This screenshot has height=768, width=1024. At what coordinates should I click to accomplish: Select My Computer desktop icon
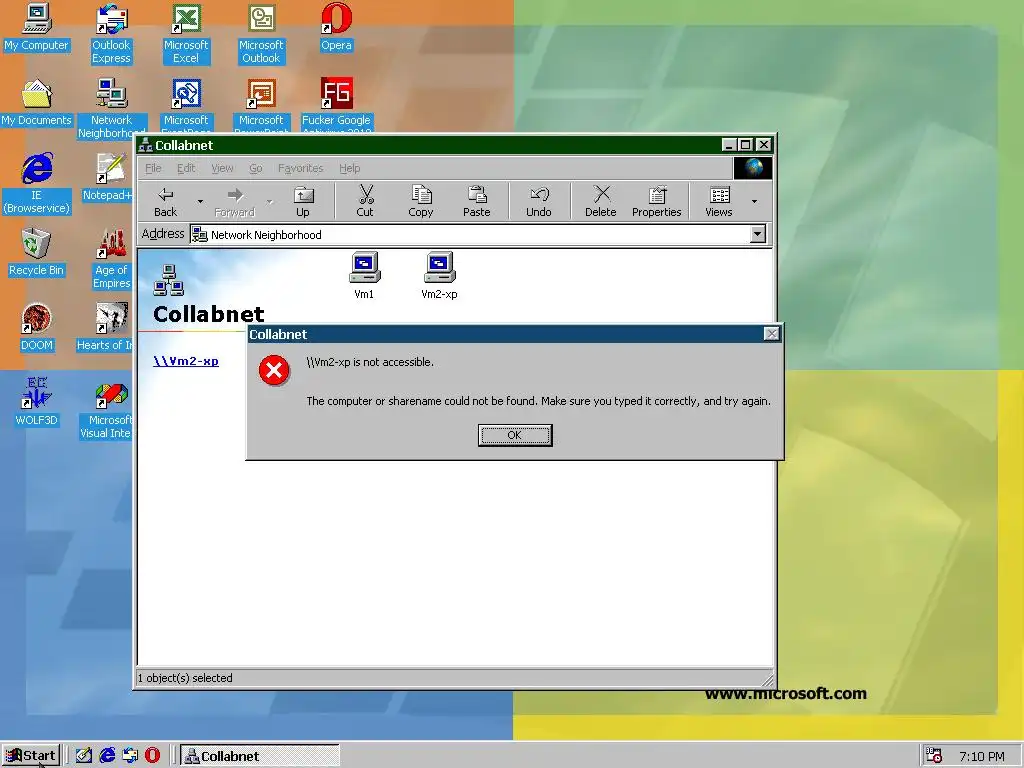(x=37, y=27)
